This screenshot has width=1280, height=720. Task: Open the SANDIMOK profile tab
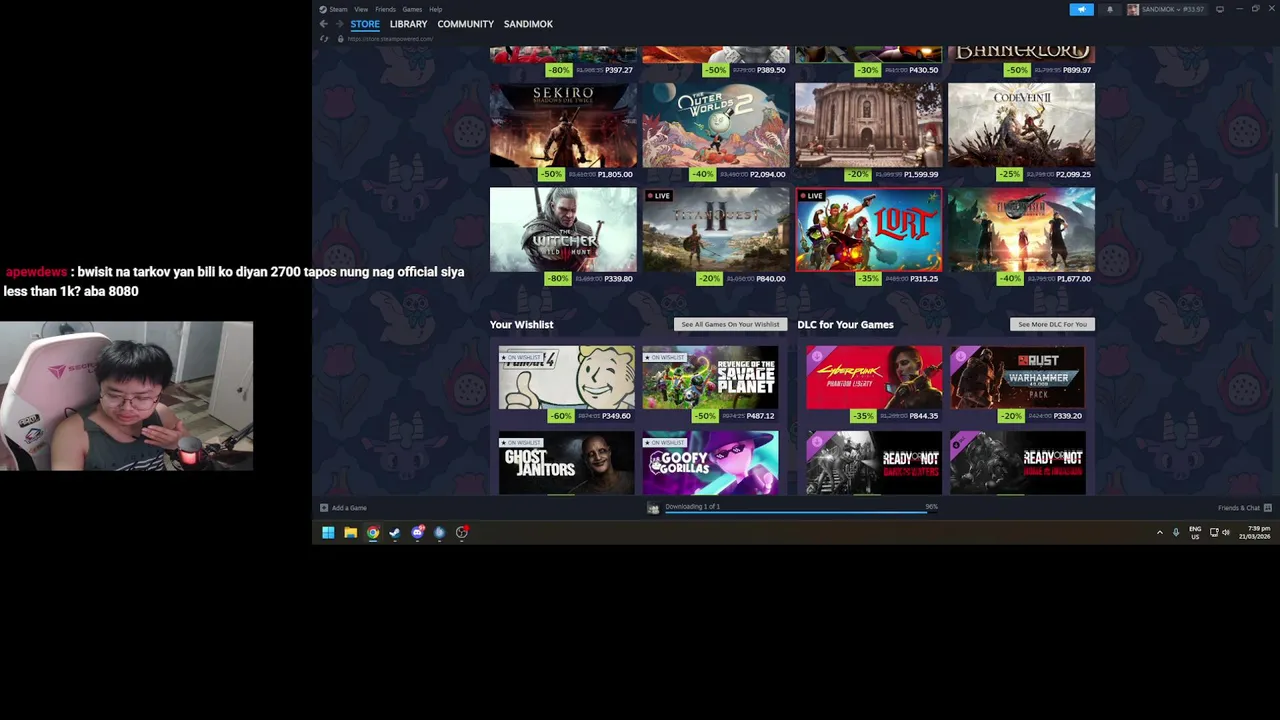[x=528, y=24]
